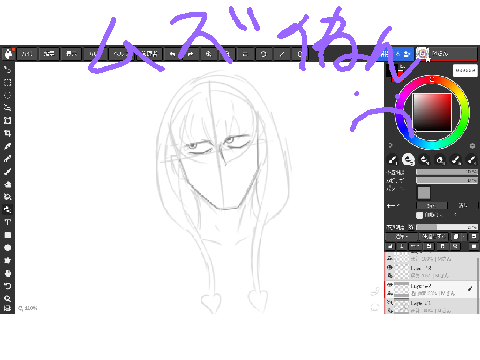Open the third menu in the top bar
Image resolution: width=480 pixels, height=360 pixels.
pyautogui.click(x=71, y=54)
